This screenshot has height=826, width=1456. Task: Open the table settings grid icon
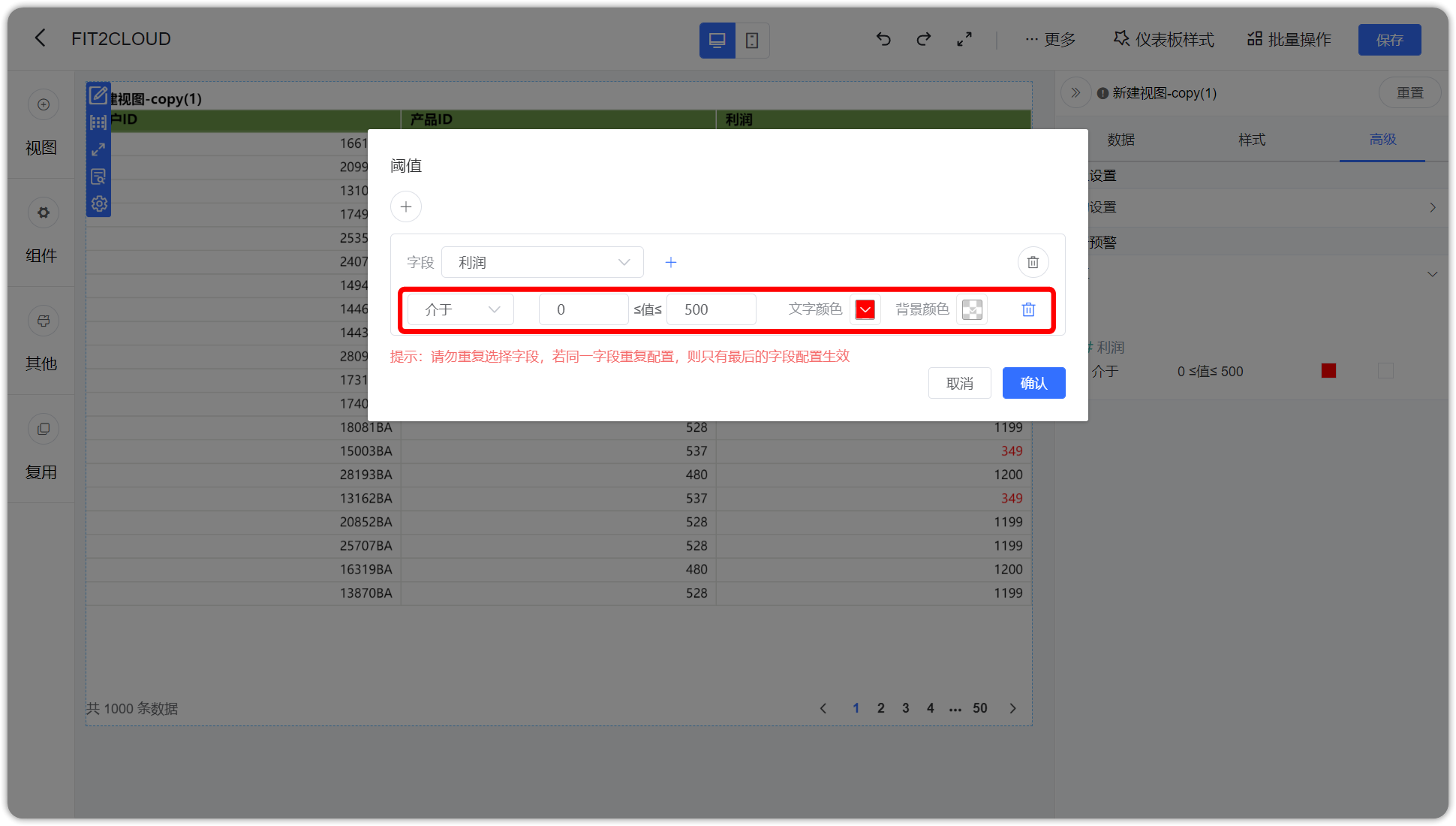[98, 122]
